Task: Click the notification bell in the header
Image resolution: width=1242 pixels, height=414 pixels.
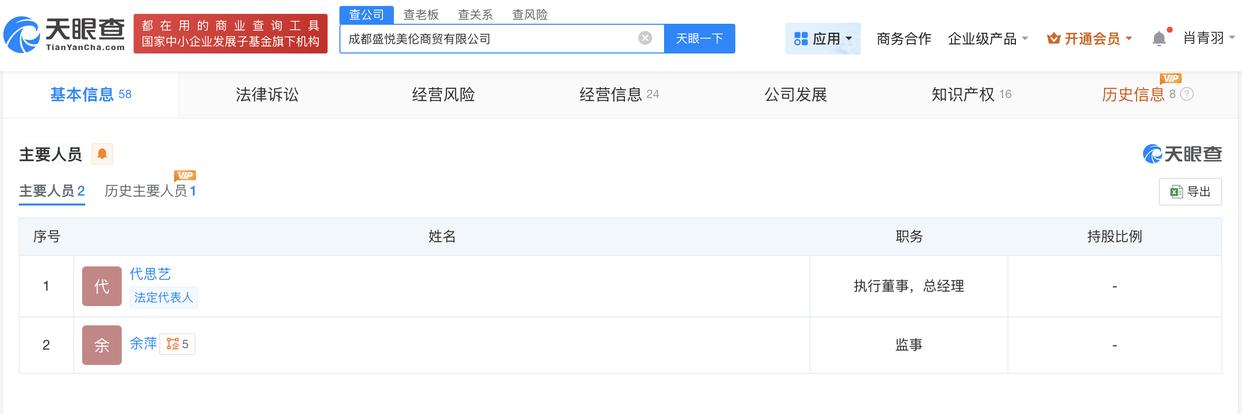Action: (1159, 38)
